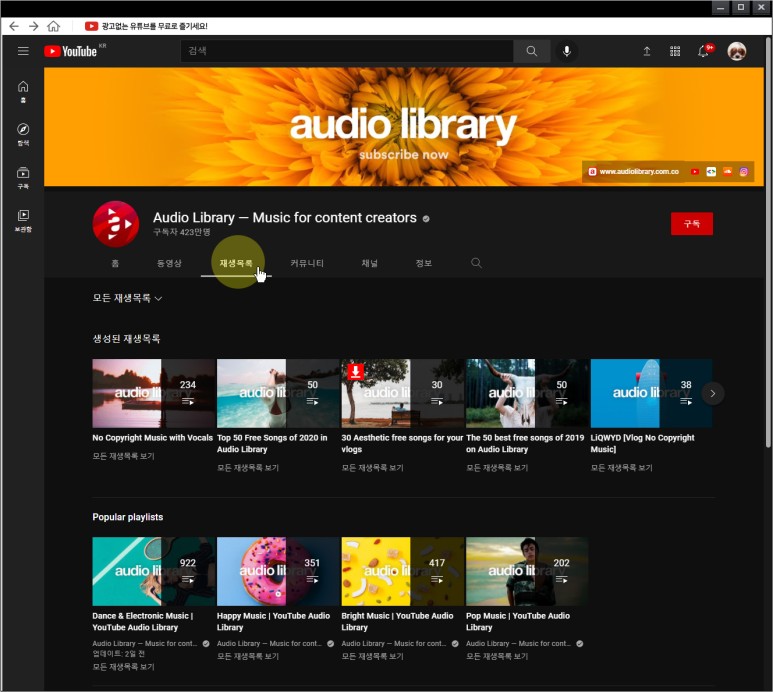
Task: Click www.audiolibrary.com.co banner link
Action: (x=638, y=172)
